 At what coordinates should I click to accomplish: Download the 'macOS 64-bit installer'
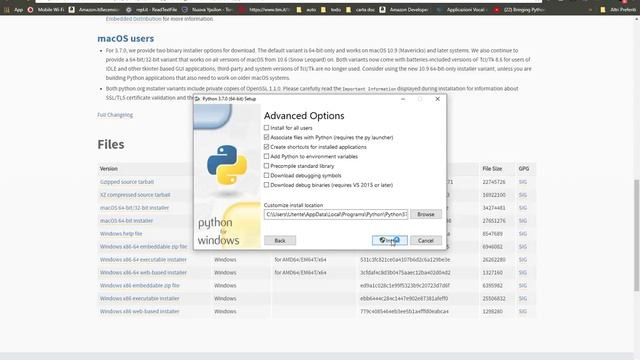coord(127,221)
